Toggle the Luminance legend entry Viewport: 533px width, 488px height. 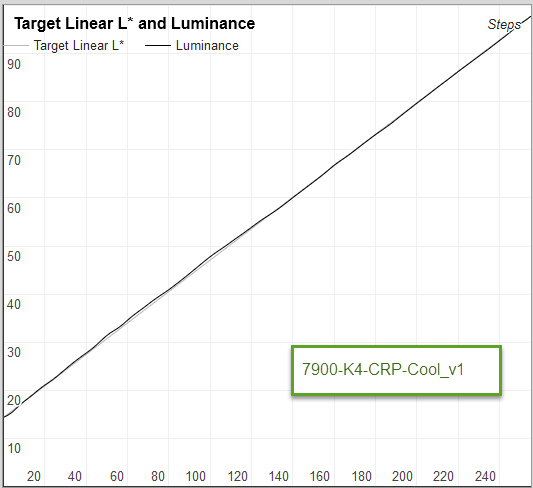point(207,46)
